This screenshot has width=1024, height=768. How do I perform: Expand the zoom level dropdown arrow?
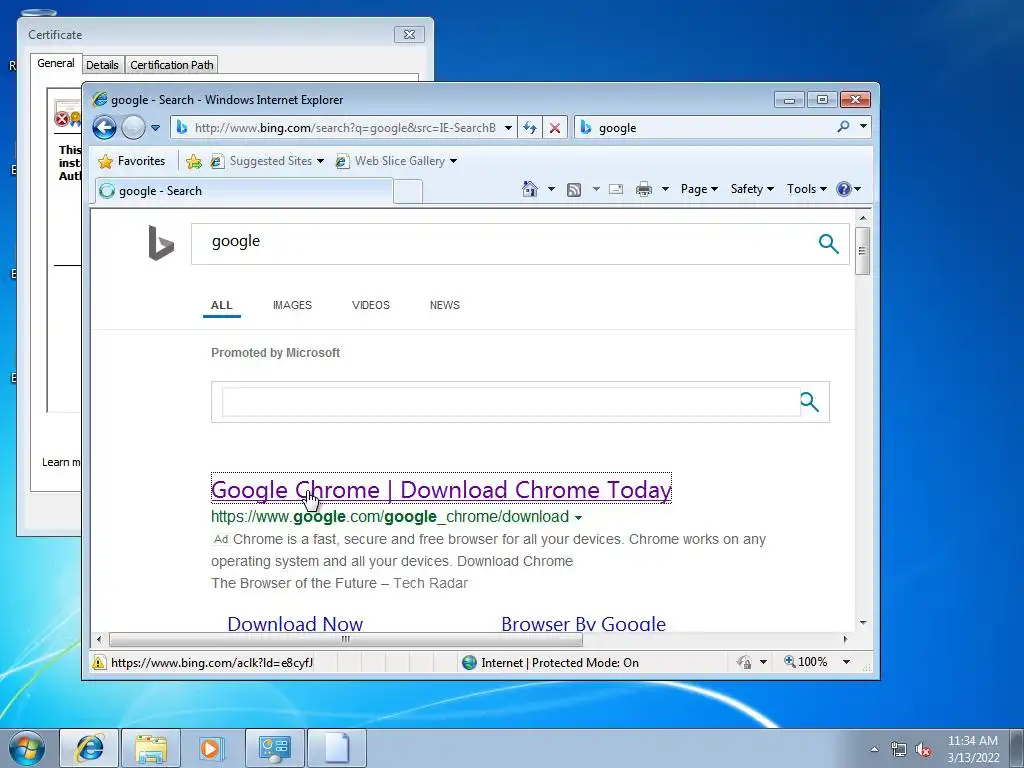(x=846, y=662)
